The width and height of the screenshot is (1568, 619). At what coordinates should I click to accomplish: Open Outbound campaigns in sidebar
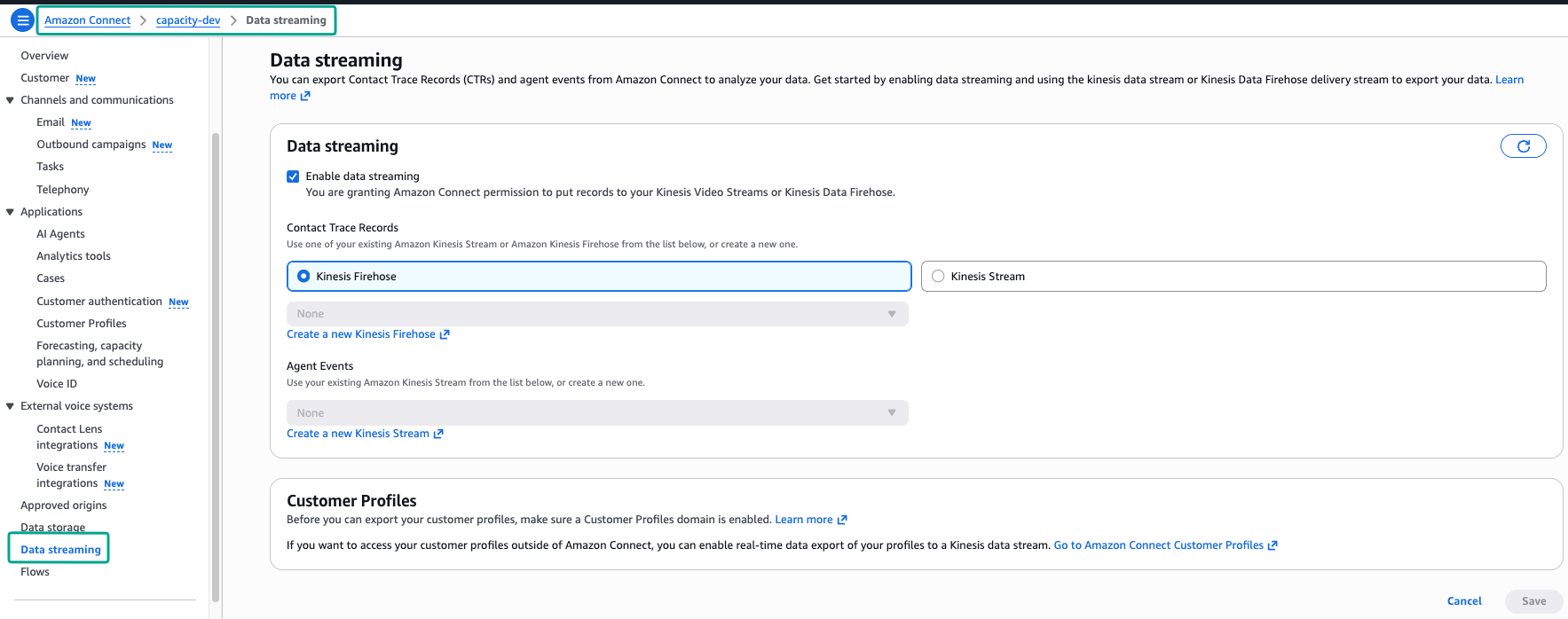[91, 145]
